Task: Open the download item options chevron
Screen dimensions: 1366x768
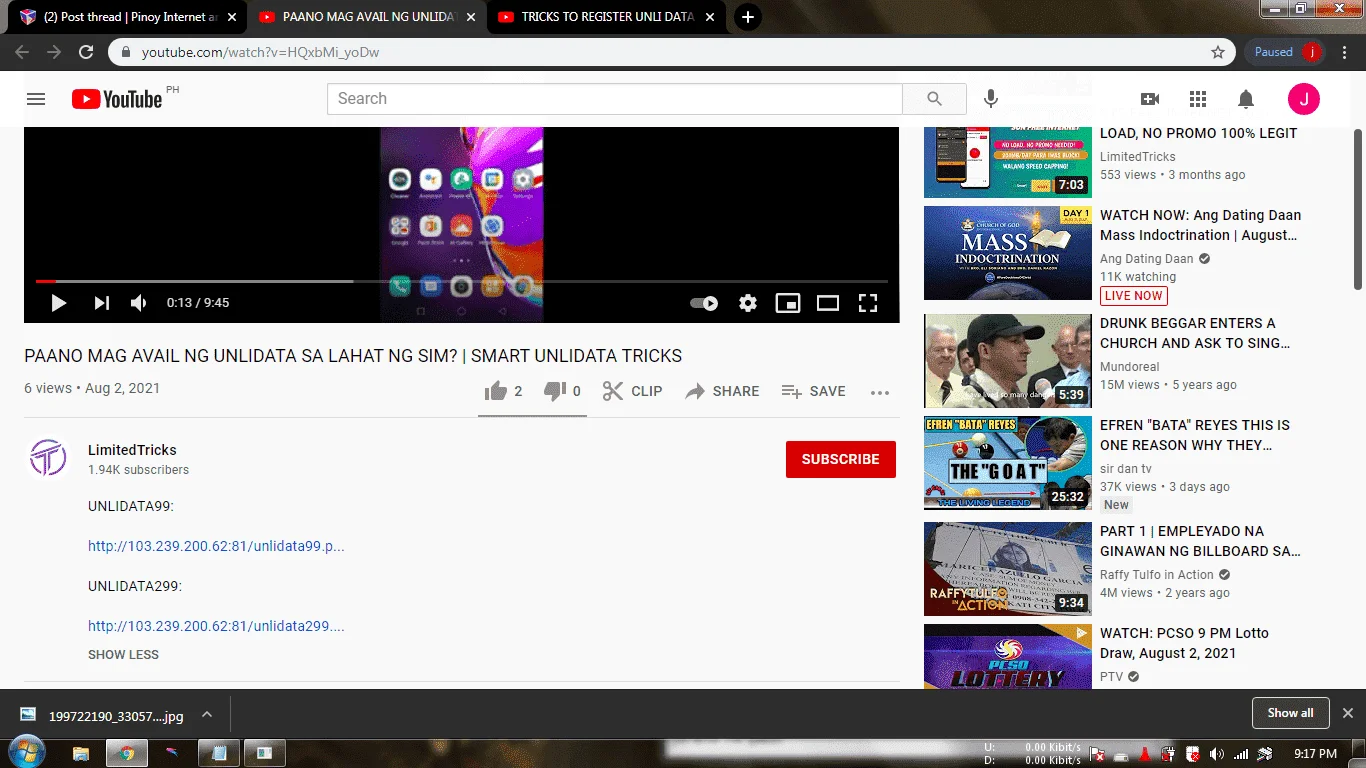Action: (x=207, y=715)
